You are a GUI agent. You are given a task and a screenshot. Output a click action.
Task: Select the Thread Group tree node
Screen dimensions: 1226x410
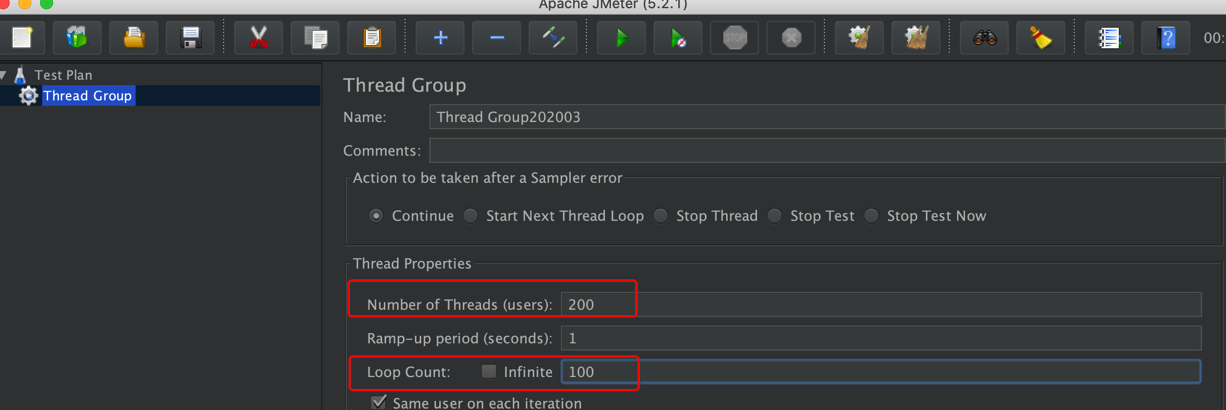click(87, 96)
